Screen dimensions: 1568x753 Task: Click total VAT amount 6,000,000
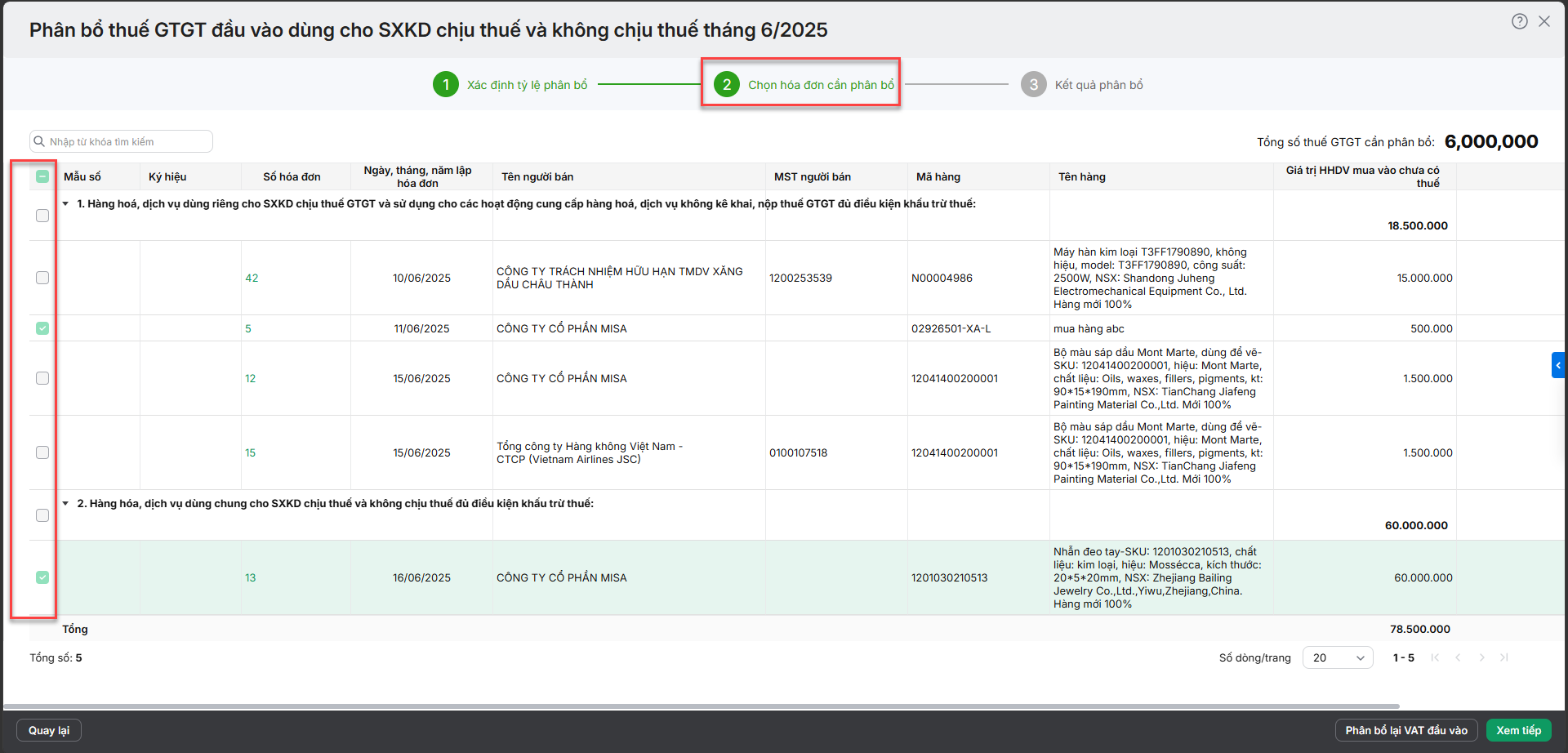[x=1491, y=141]
